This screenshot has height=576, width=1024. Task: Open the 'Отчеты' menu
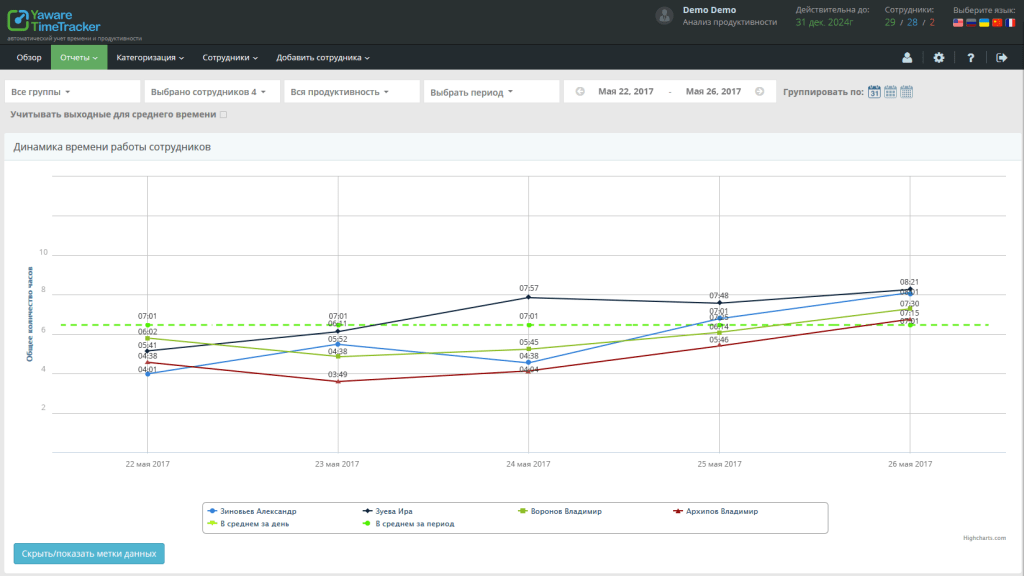tap(79, 58)
